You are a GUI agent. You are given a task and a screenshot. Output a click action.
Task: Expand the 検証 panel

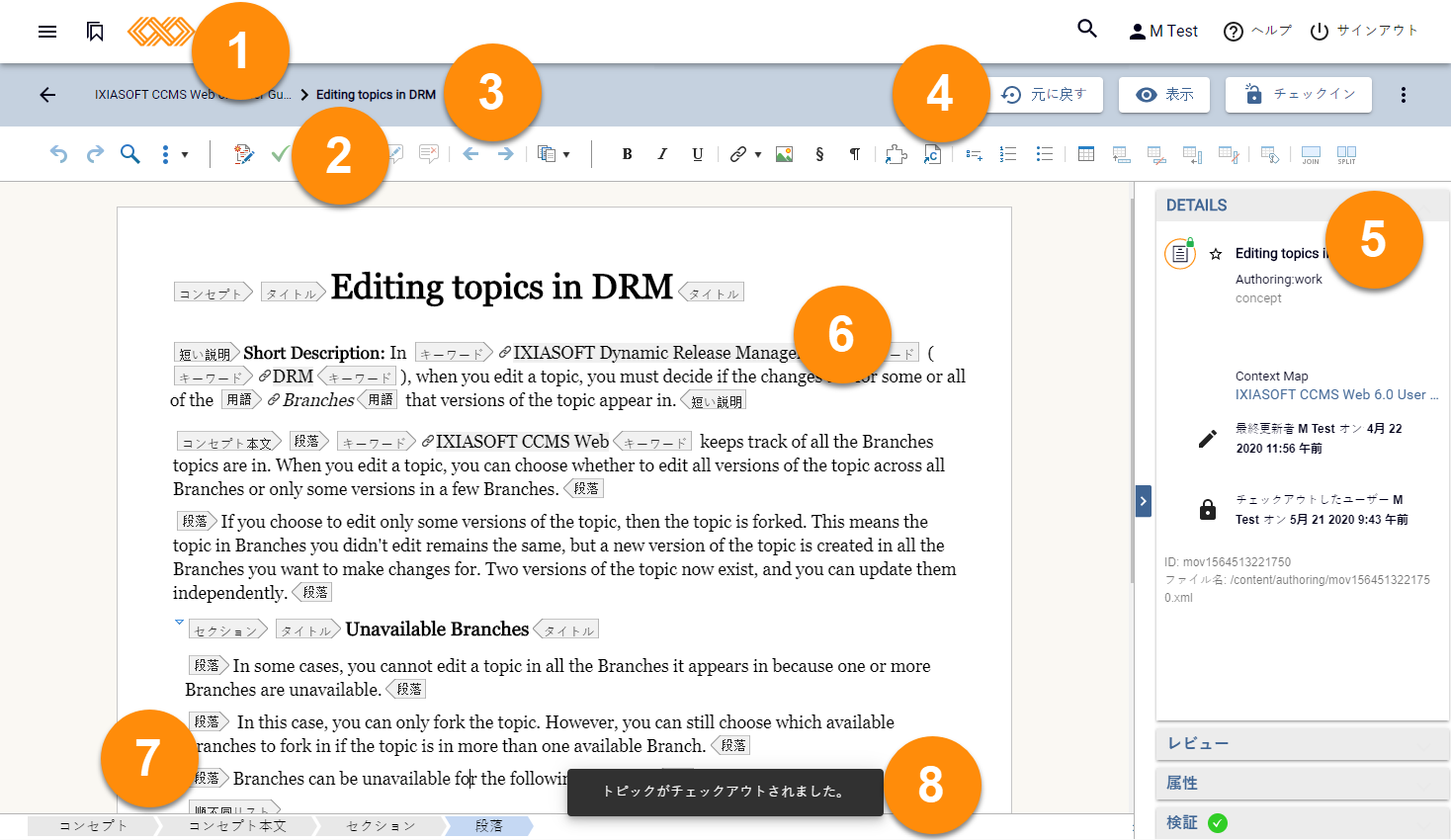point(1302,822)
